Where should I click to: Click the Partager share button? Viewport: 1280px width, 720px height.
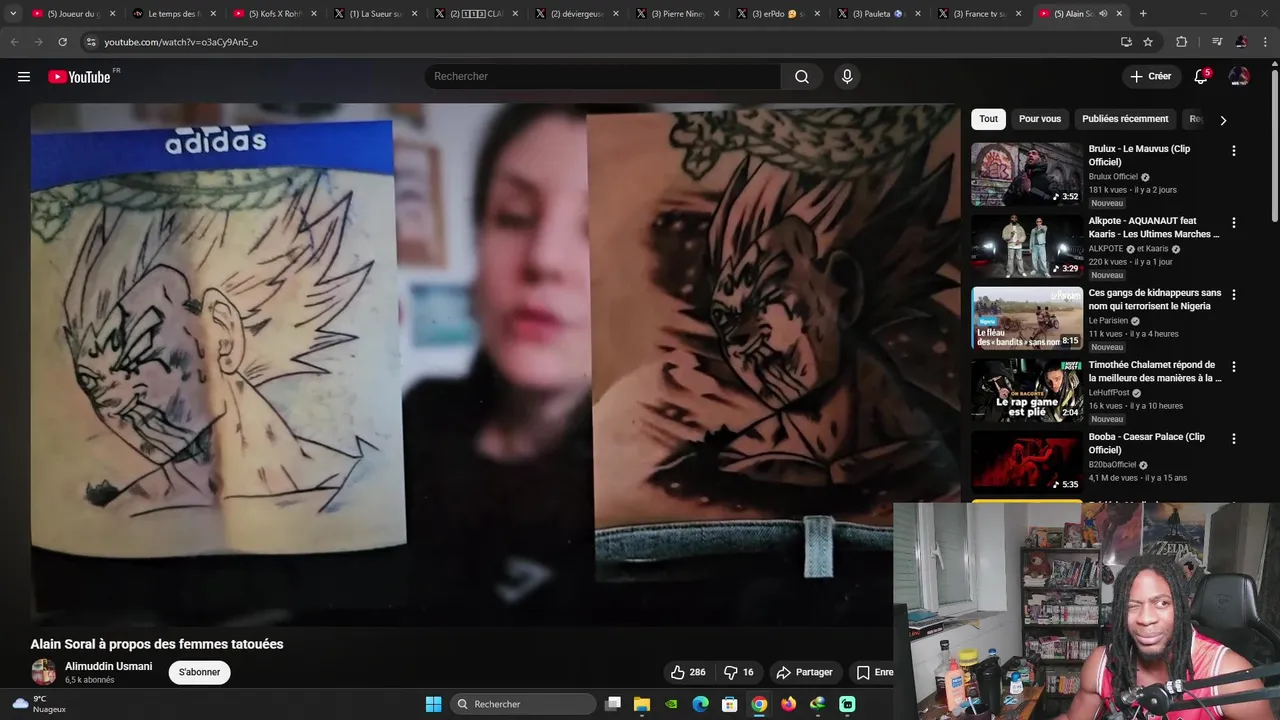click(804, 672)
